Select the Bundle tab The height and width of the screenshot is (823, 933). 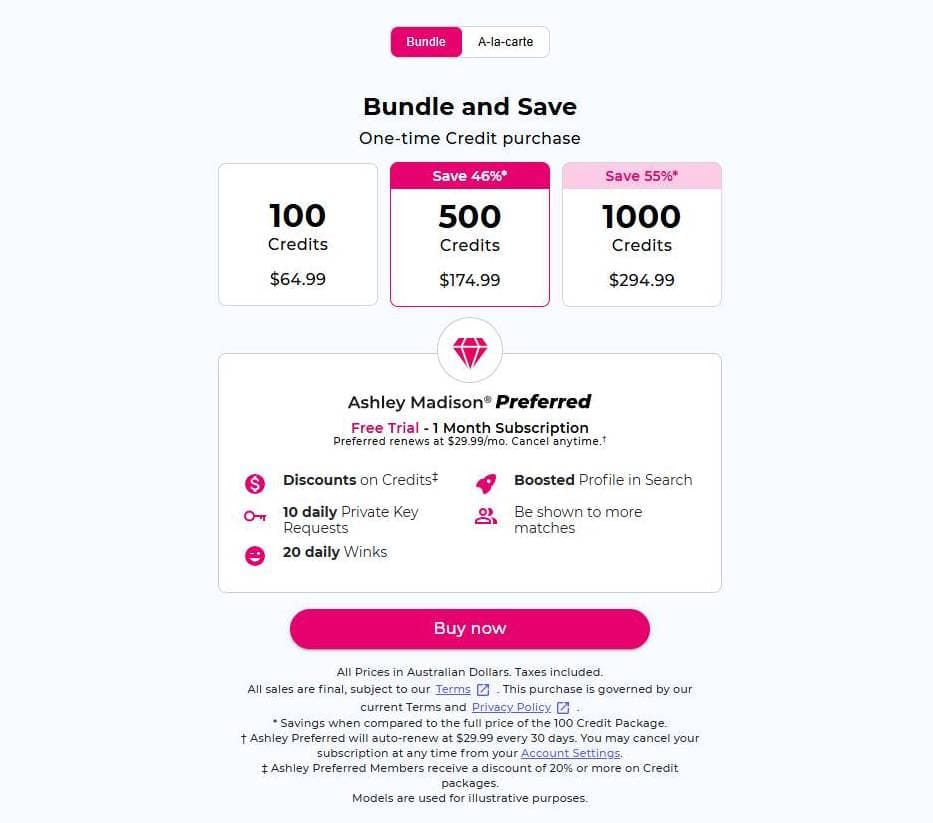click(x=426, y=42)
